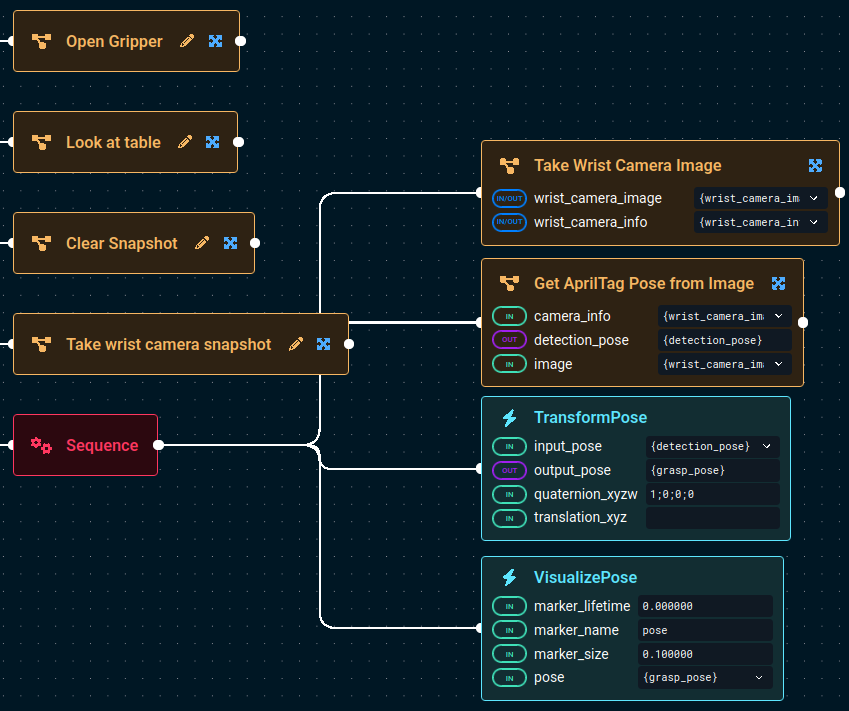Viewport: 849px width, 711px height.
Task: Select the Open Gripper node title
Action: [114, 41]
